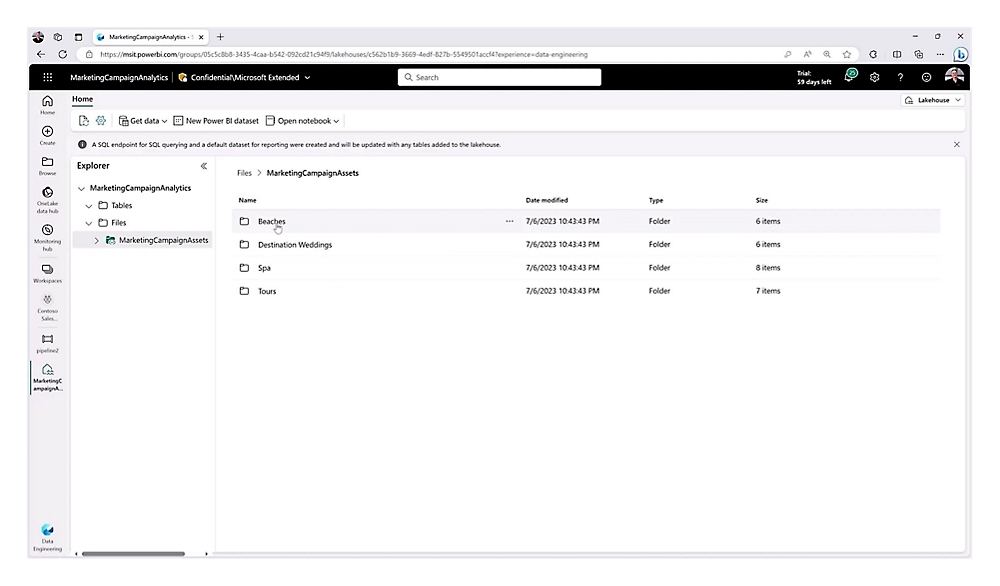Open a new browser tab

point(220,37)
